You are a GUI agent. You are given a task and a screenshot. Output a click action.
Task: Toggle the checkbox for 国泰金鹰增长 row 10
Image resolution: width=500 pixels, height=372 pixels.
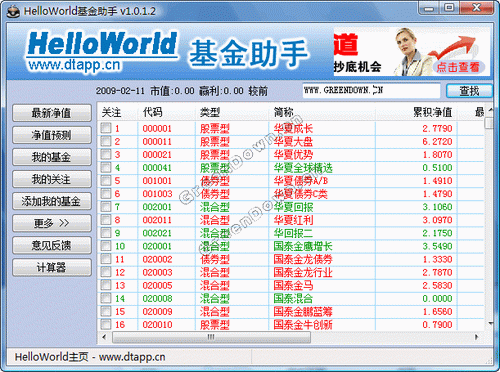coord(106,246)
